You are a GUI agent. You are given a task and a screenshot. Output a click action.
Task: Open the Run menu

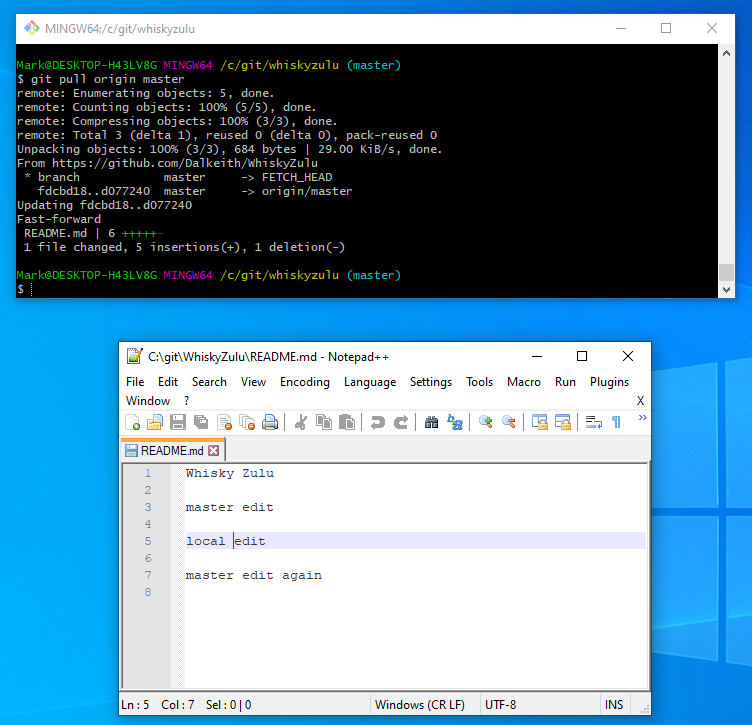point(565,382)
